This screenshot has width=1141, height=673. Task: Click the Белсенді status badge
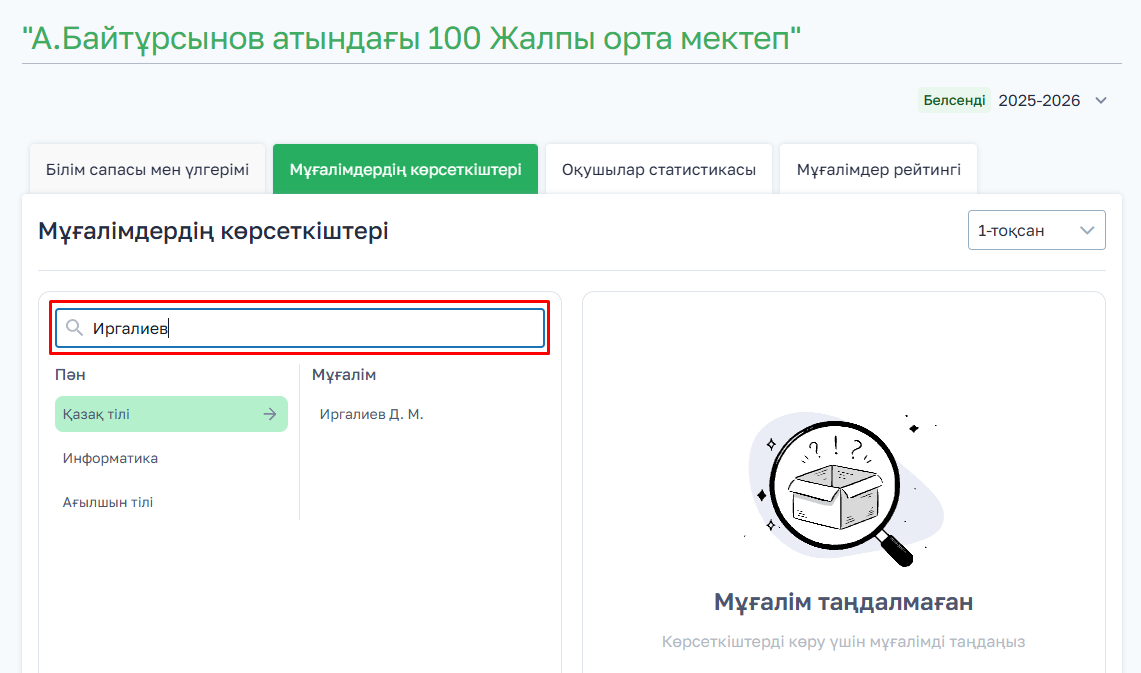(953, 100)
